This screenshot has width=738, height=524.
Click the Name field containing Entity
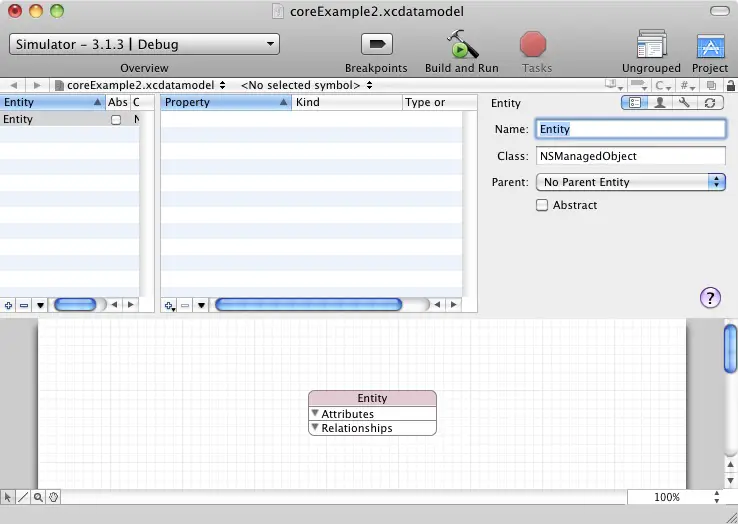click(630, 129)
